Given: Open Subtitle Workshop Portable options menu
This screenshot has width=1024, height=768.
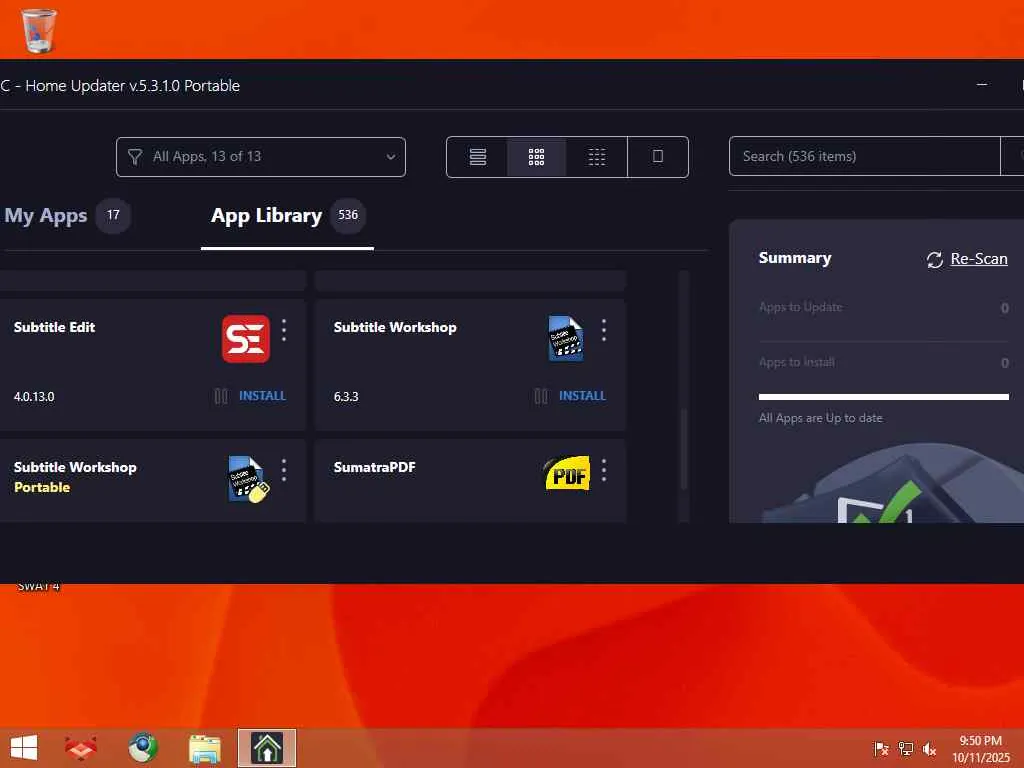Looking at the screenshot, I should [283, 470].
